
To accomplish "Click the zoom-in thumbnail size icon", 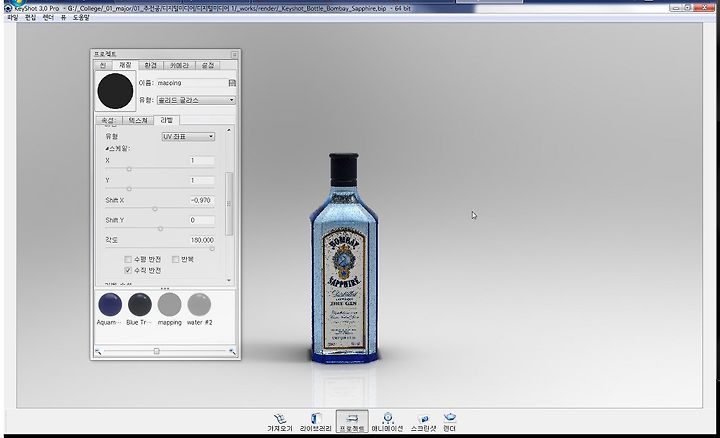I will pos(232,352).
